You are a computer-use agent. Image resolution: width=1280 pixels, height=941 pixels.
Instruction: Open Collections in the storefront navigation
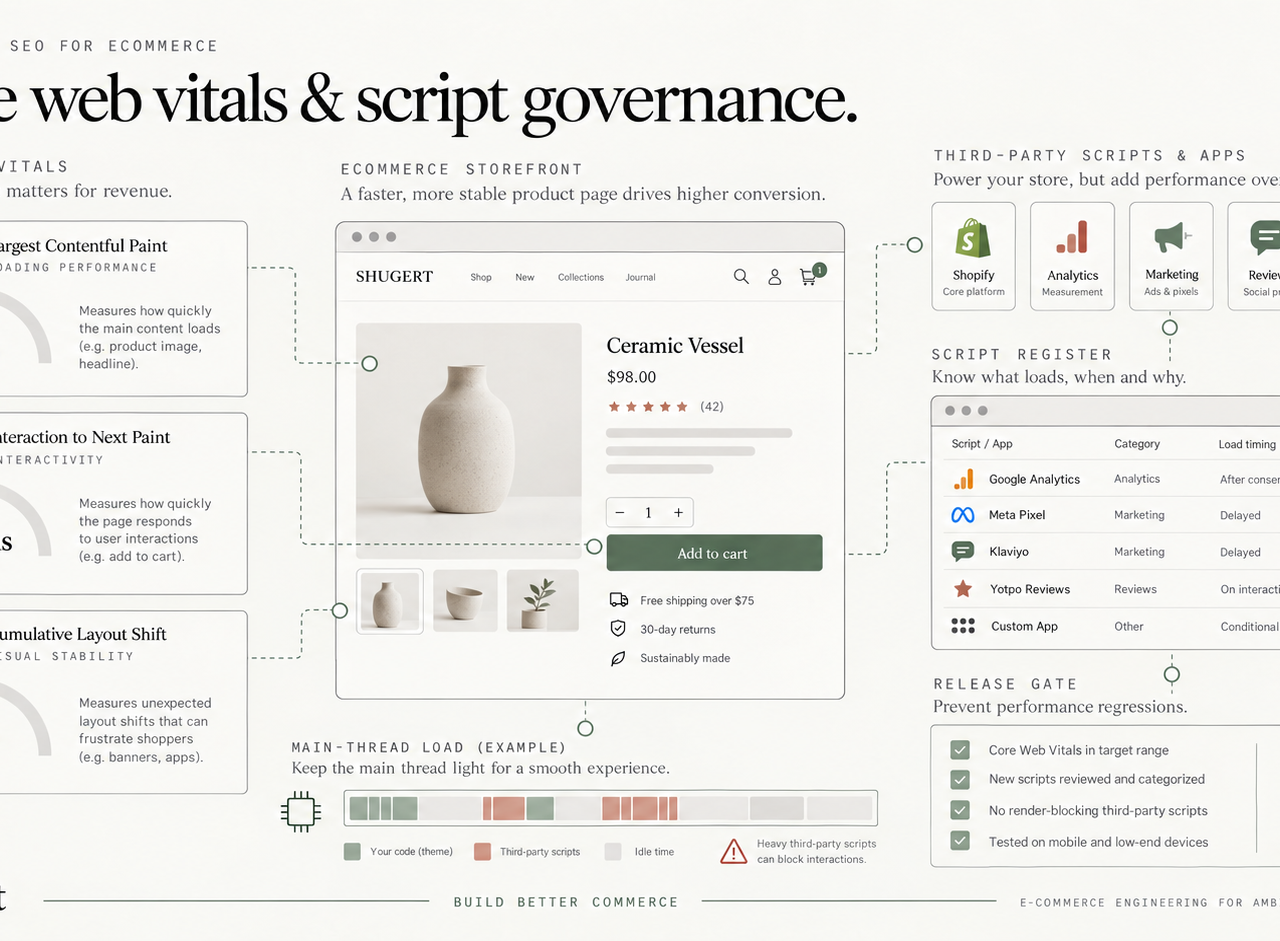tap(581, 277)
